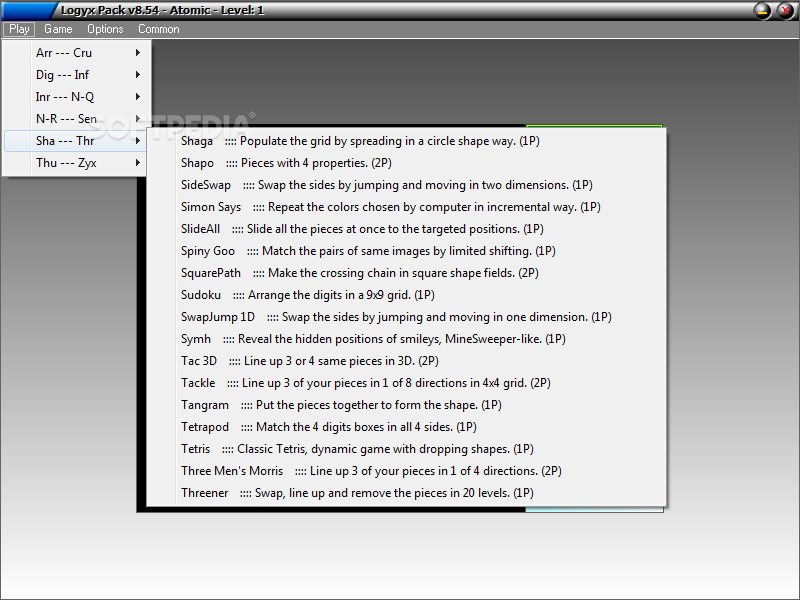Start the classic Tetris game
The height and width of the screenshot is (600, 800).
coord(406,448)
